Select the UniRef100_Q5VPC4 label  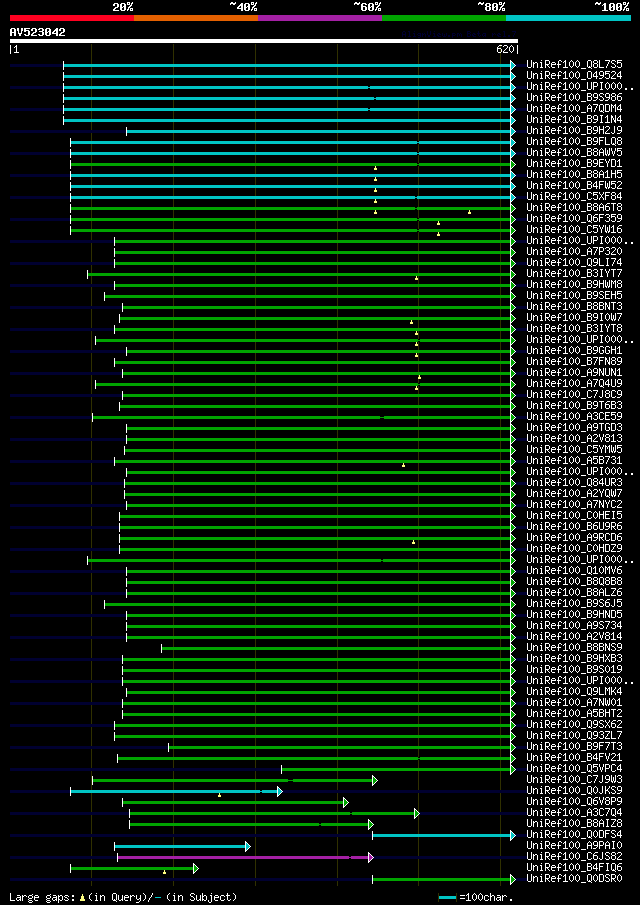tap(574, 769)
